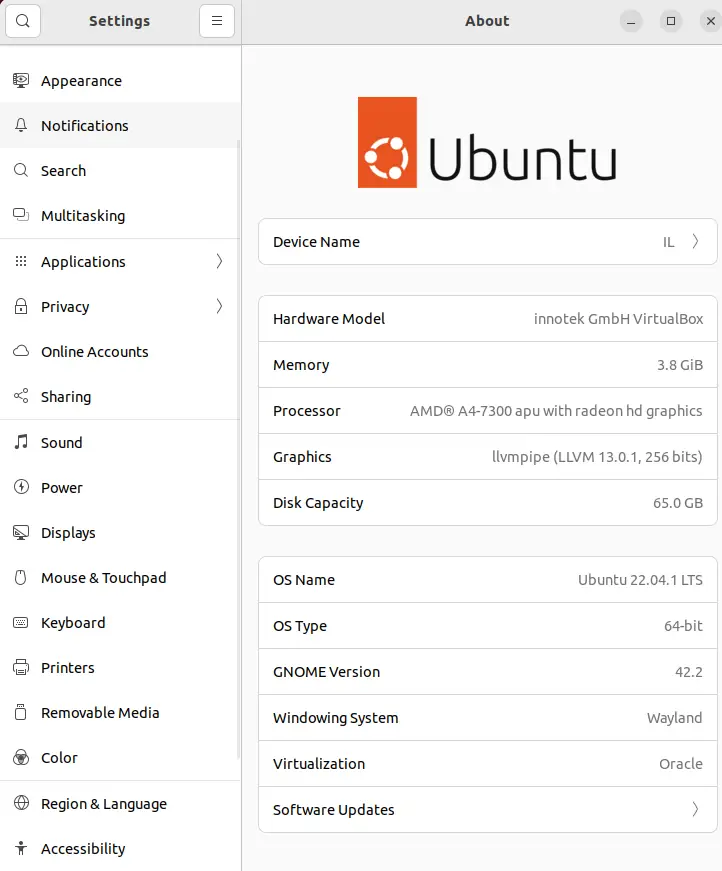The height and width of the screenshot is (871, 722).
Task: Click the Power icon
Action: pos(21,487)
